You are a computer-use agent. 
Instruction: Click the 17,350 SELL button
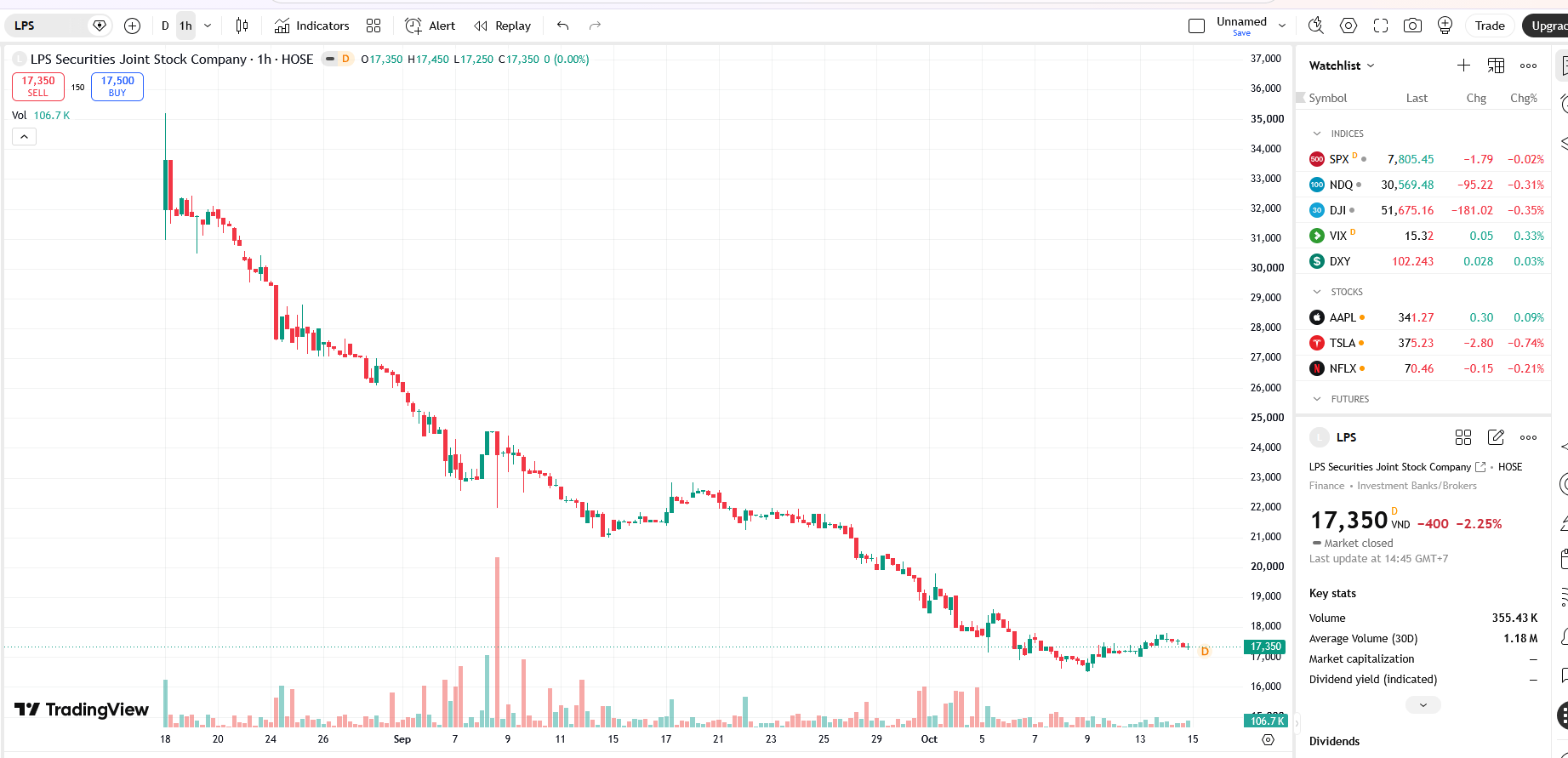click(x=38, y=86)
